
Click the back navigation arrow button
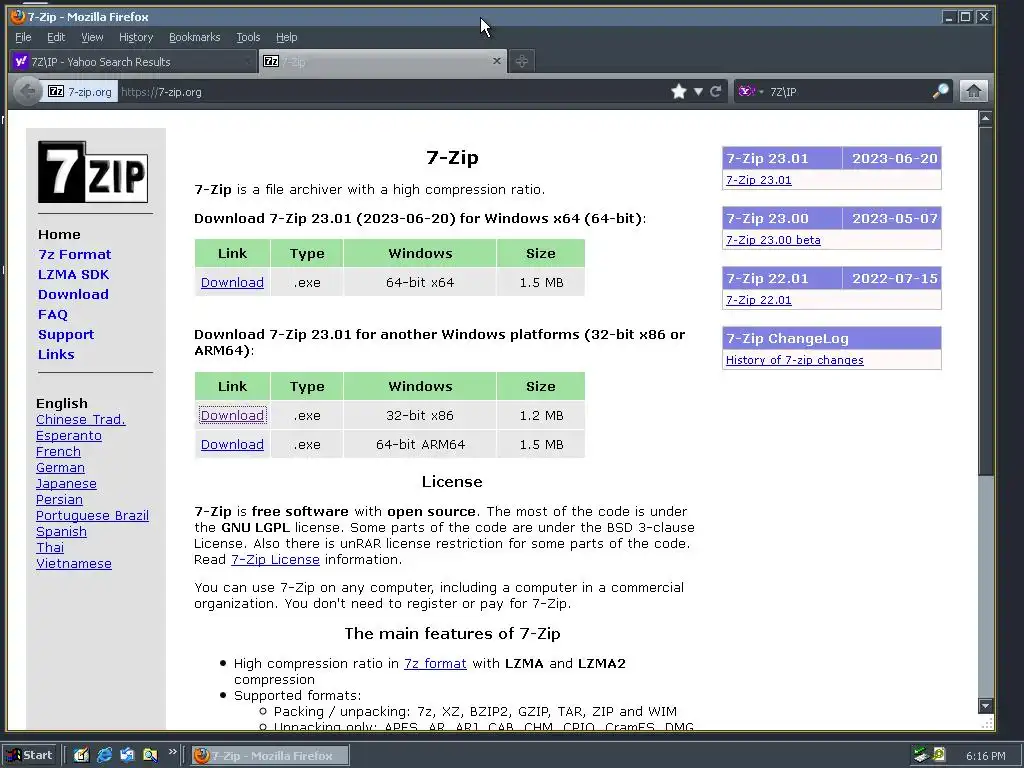click(27, 91)
